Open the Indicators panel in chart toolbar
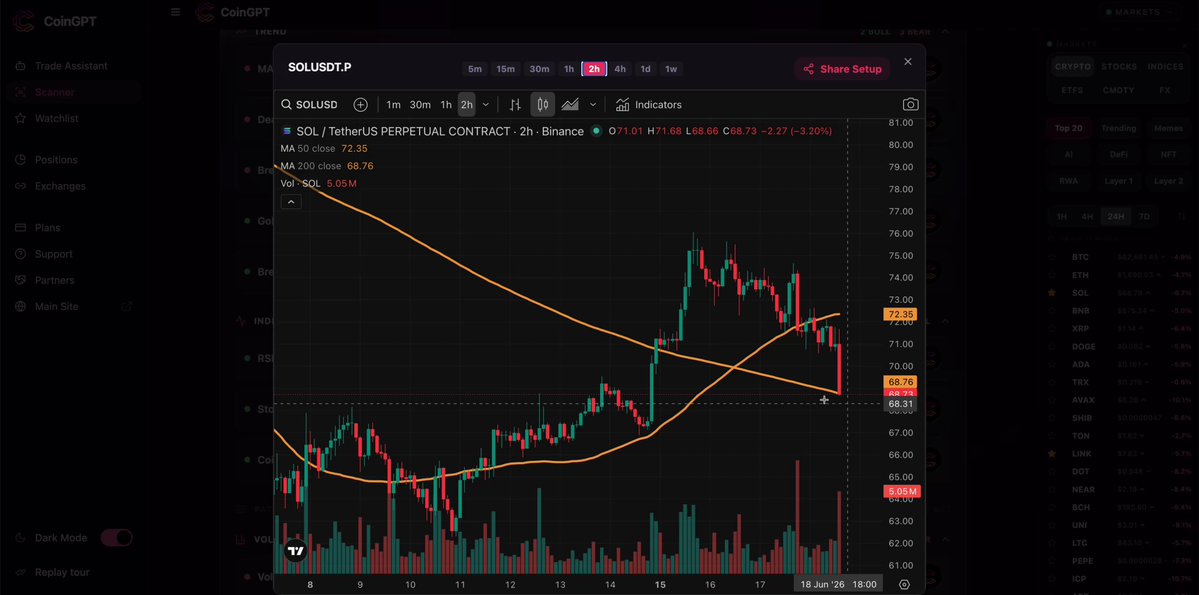Screen dimensions: 1199x595 648,105
